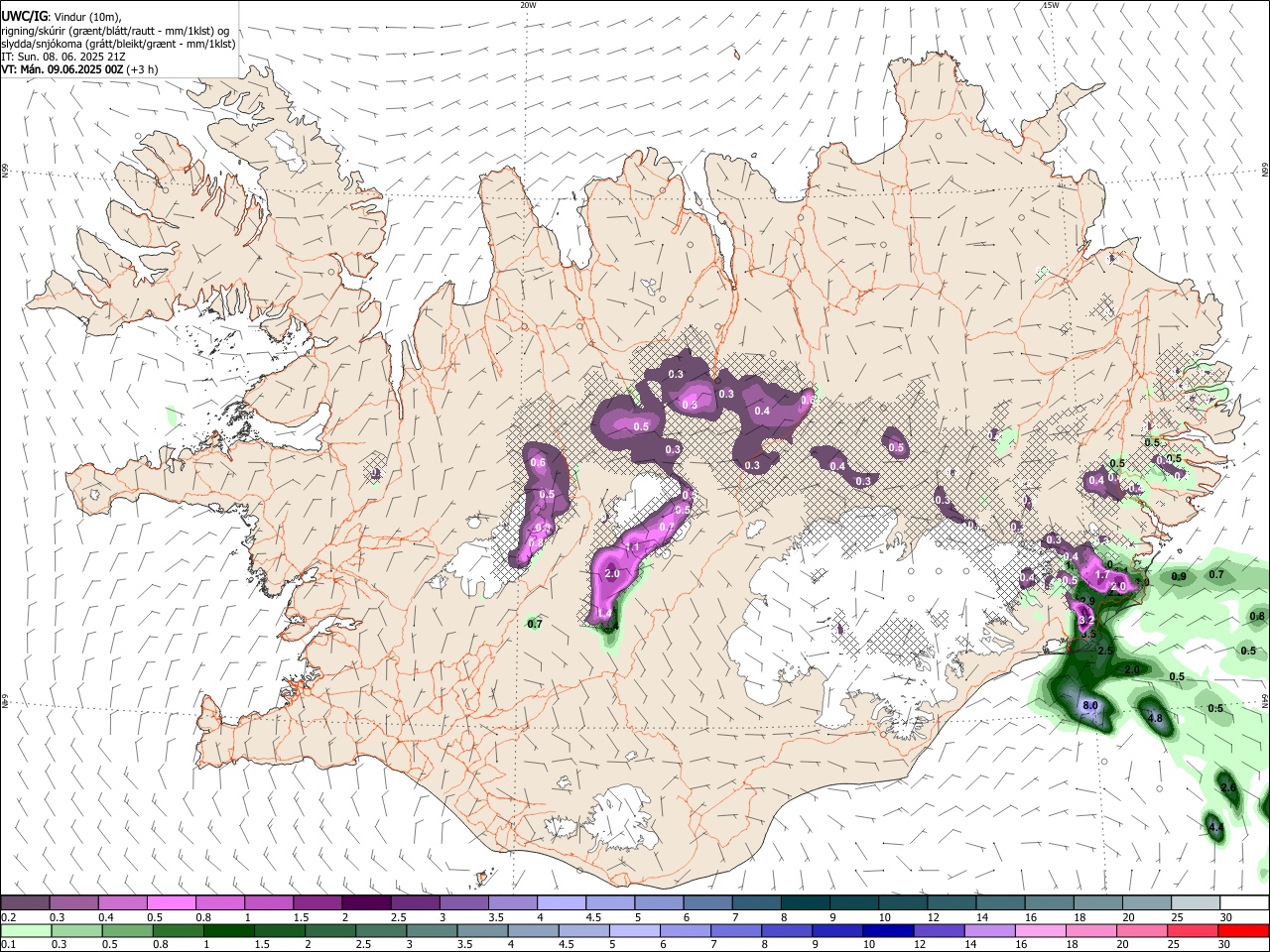The height and width of the screenshot is (952, 1270).
Task: Click the 15W longitude label
Action: click(x=1051, y=5)
